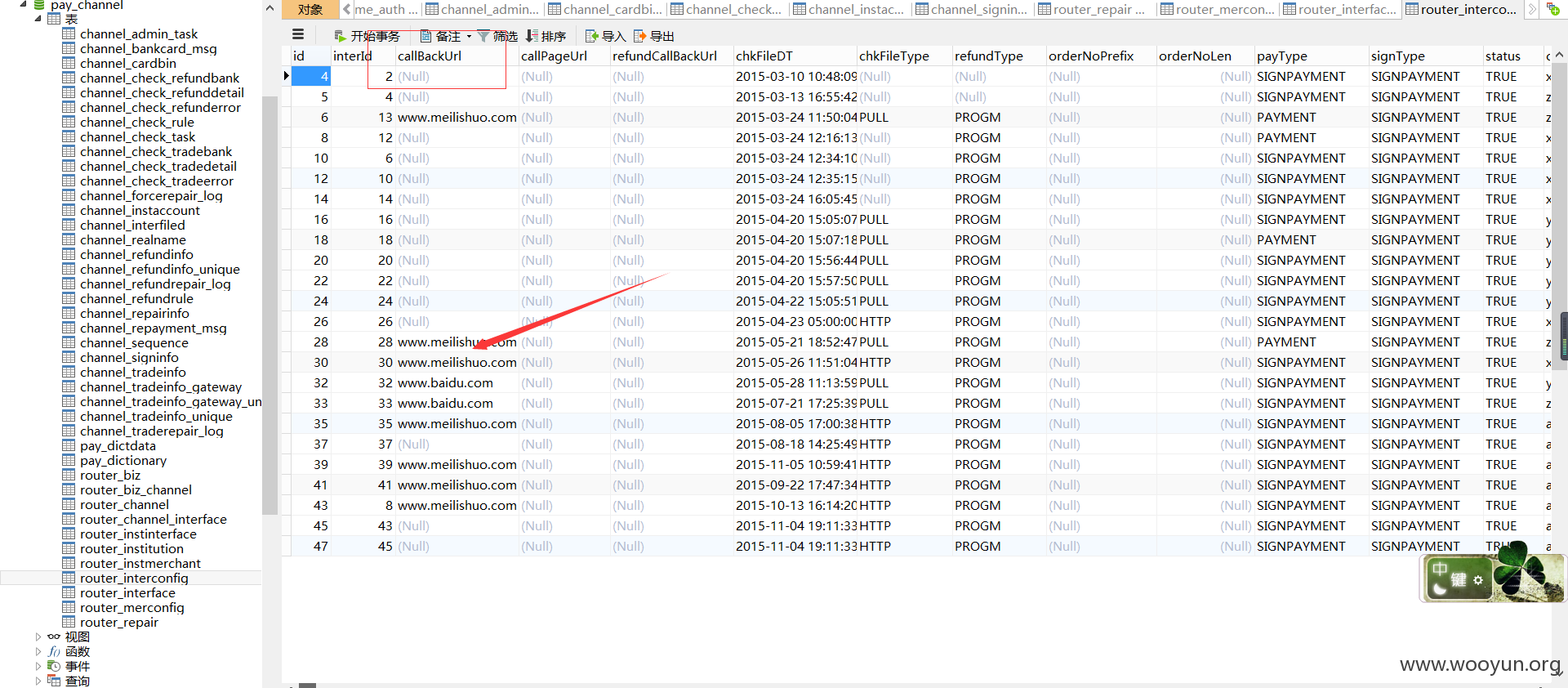Open the dropdown arrow next to 备注

click(469, 36)
